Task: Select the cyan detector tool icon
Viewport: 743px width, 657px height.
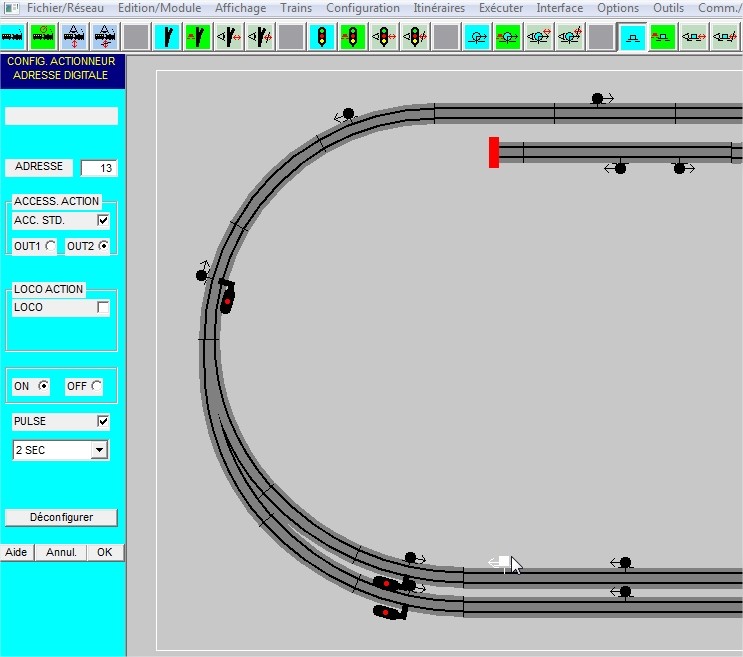Action: [477, 36]
